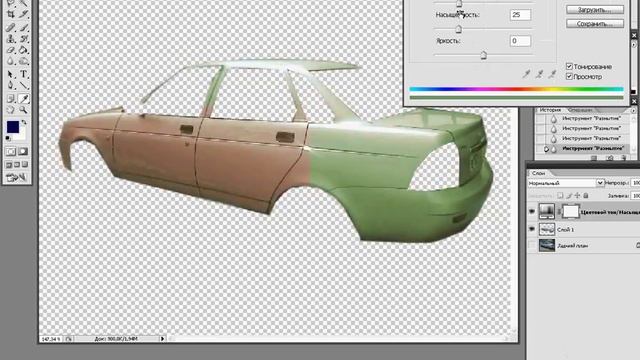Select the Notes tool
640x360 pixels.
pos(11,98)
